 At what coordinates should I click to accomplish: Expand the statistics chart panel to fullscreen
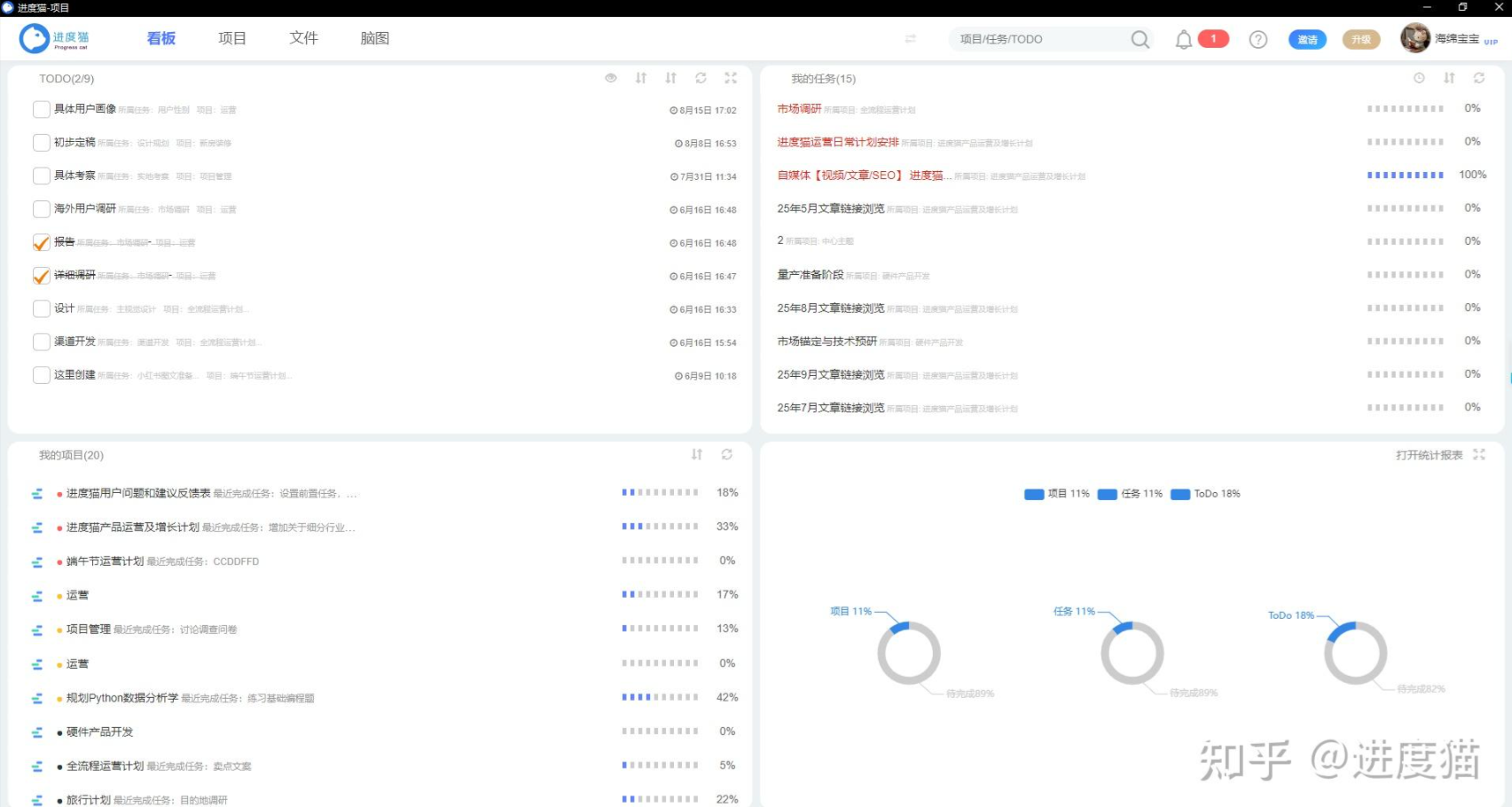[x=1479, y=454]
